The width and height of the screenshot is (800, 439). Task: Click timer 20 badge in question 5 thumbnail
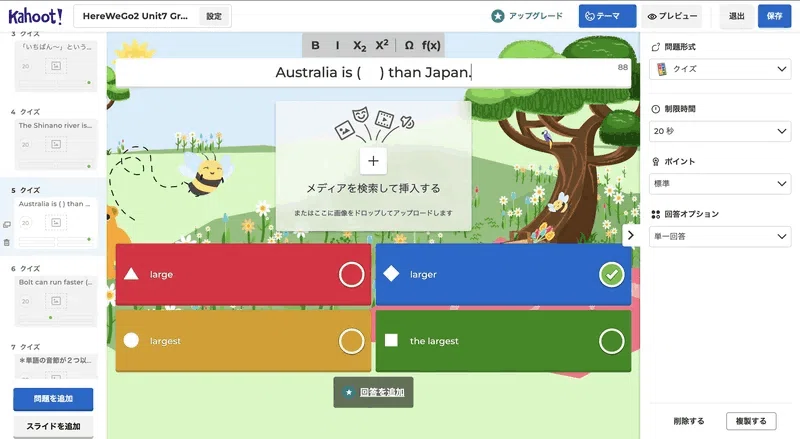26,223
